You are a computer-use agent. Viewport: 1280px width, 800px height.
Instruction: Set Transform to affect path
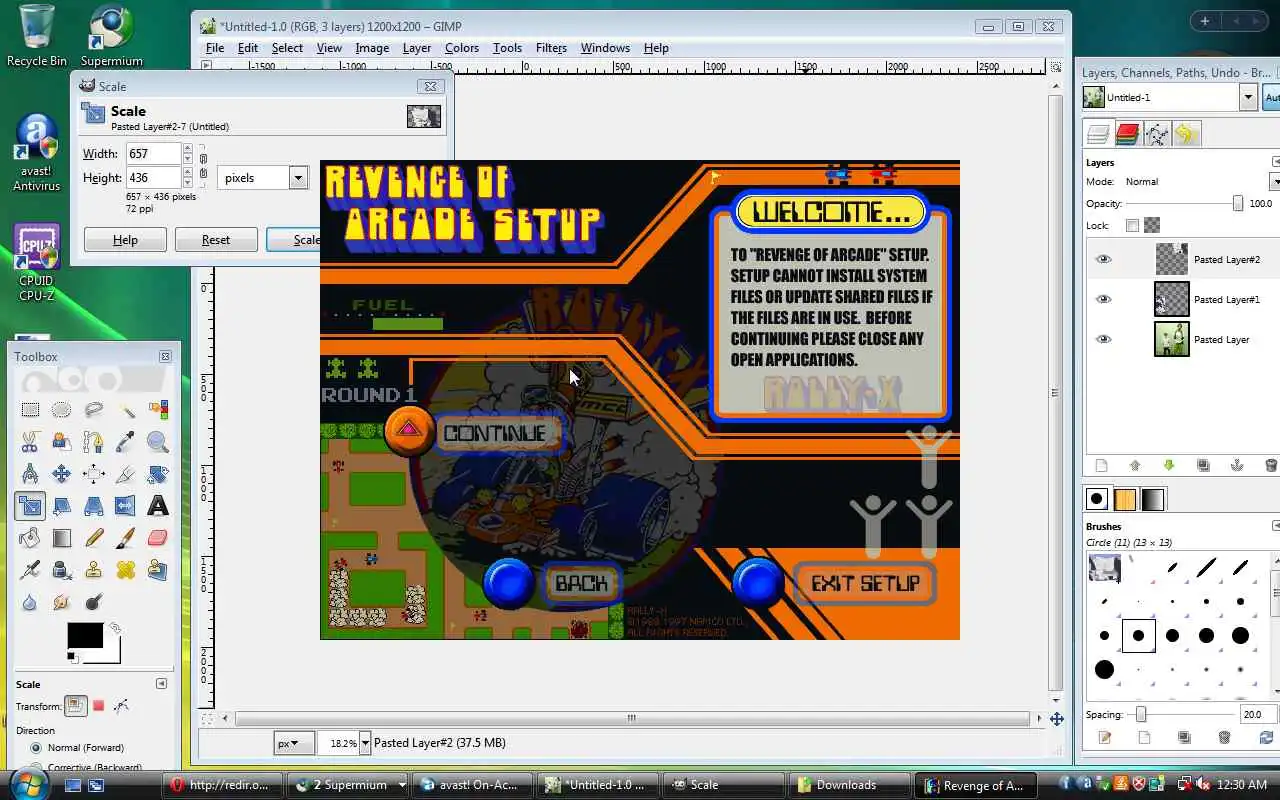(122, 706)
